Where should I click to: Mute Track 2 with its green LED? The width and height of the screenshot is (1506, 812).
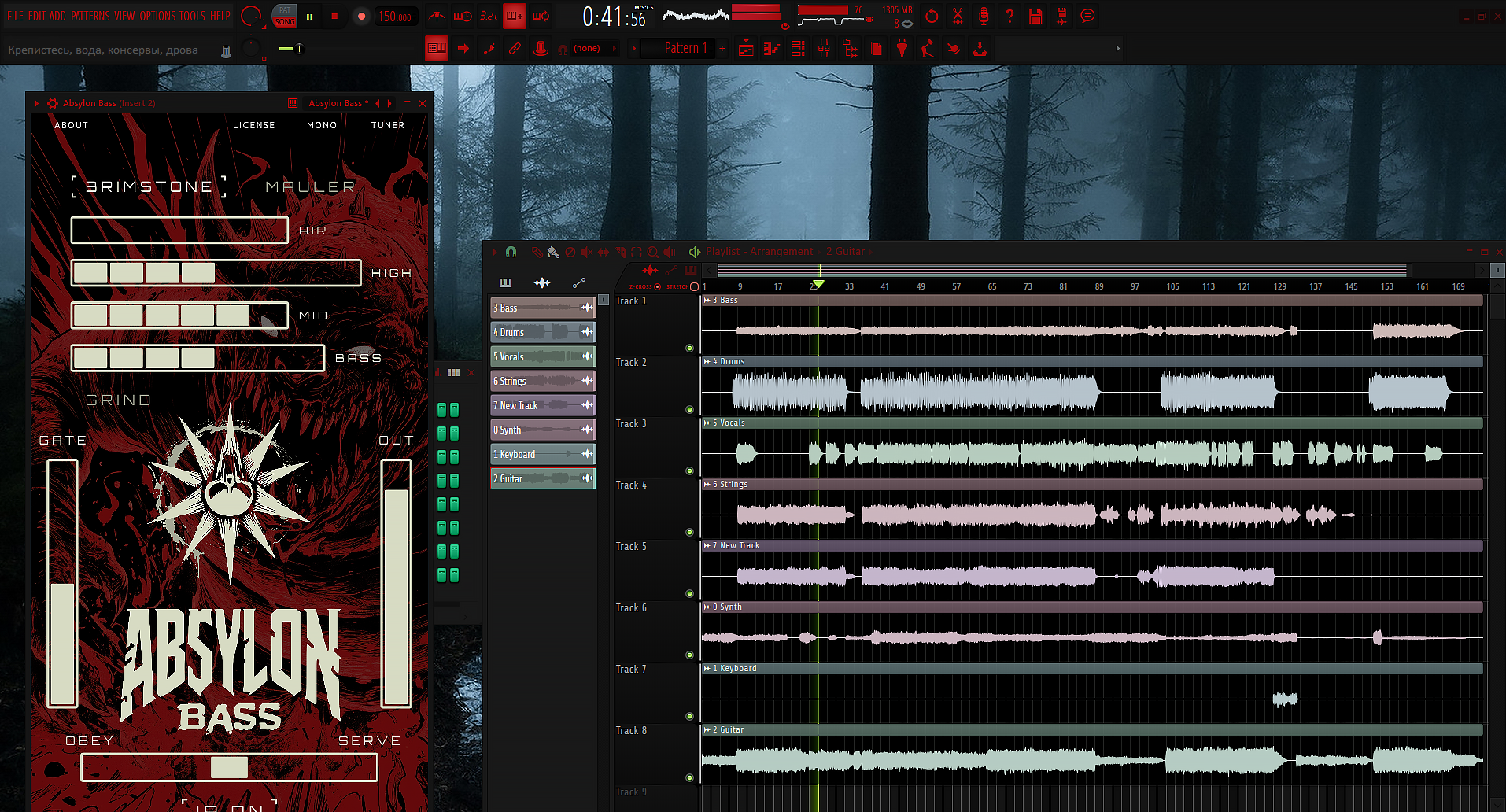click(689, 409)
